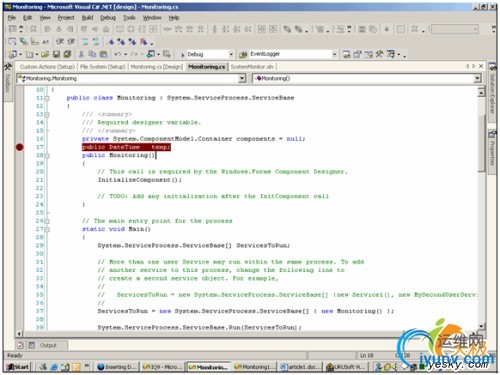Collapse the summary comment outline at line 13

[x=47, y=114]
